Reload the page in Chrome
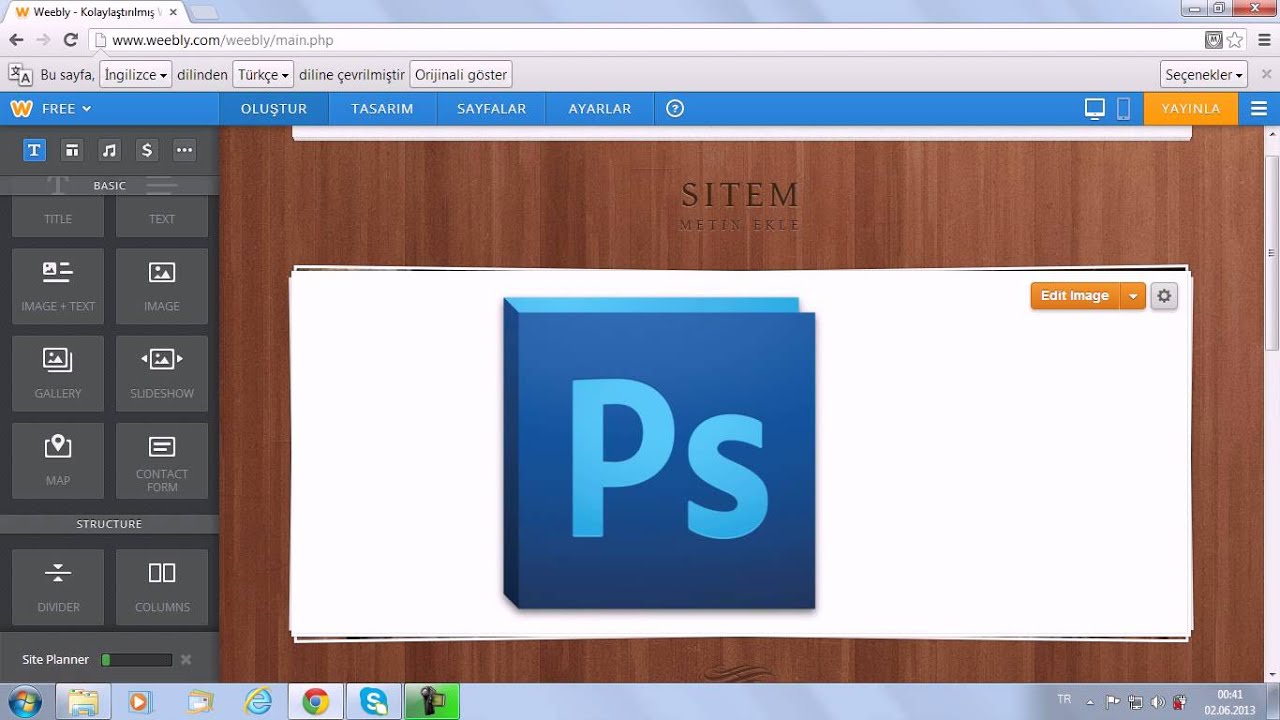The height and width of the screenshot is (720, 1280). pos(70,40)
